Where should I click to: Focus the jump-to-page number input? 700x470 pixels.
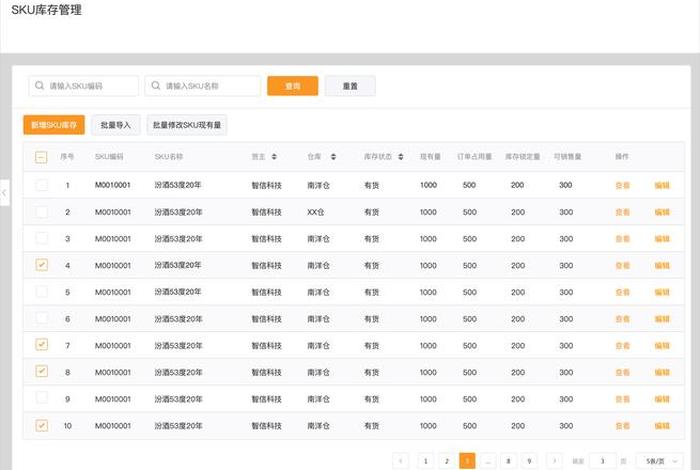tap(602, 461)
